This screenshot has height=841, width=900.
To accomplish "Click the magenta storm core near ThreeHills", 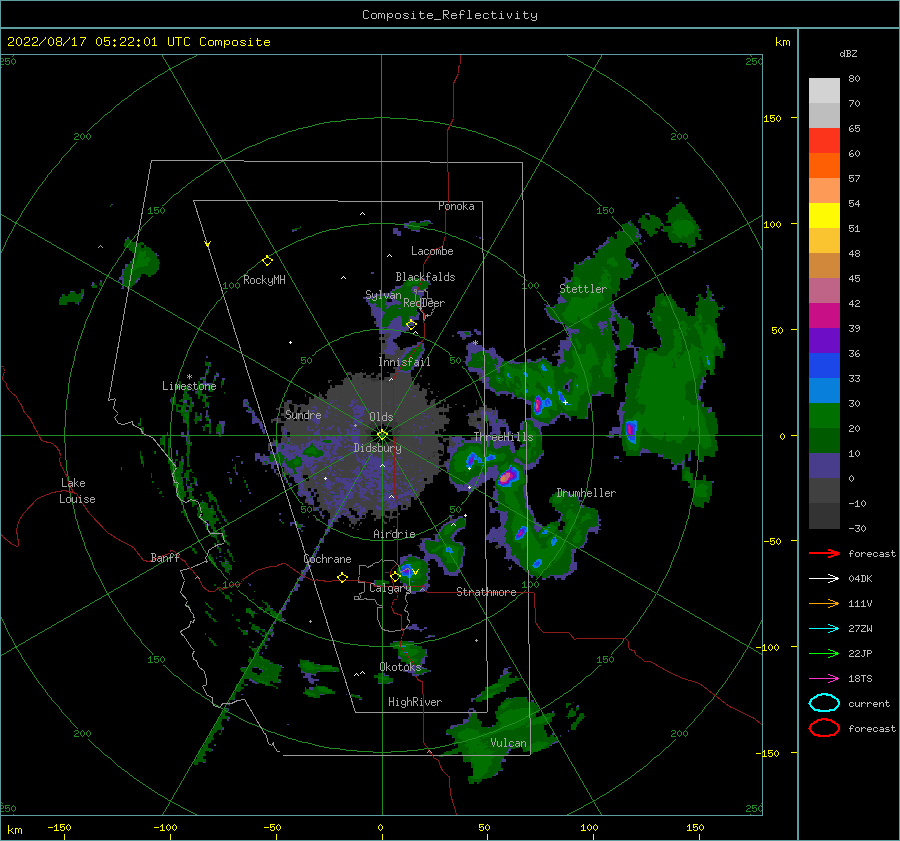I will click(507, 476).
